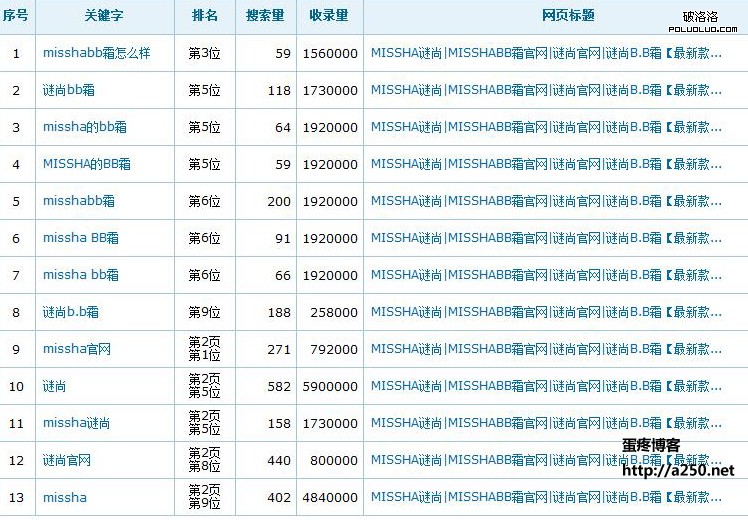
Task: Open the missha keyword in row 13
Action: (65, 497)
